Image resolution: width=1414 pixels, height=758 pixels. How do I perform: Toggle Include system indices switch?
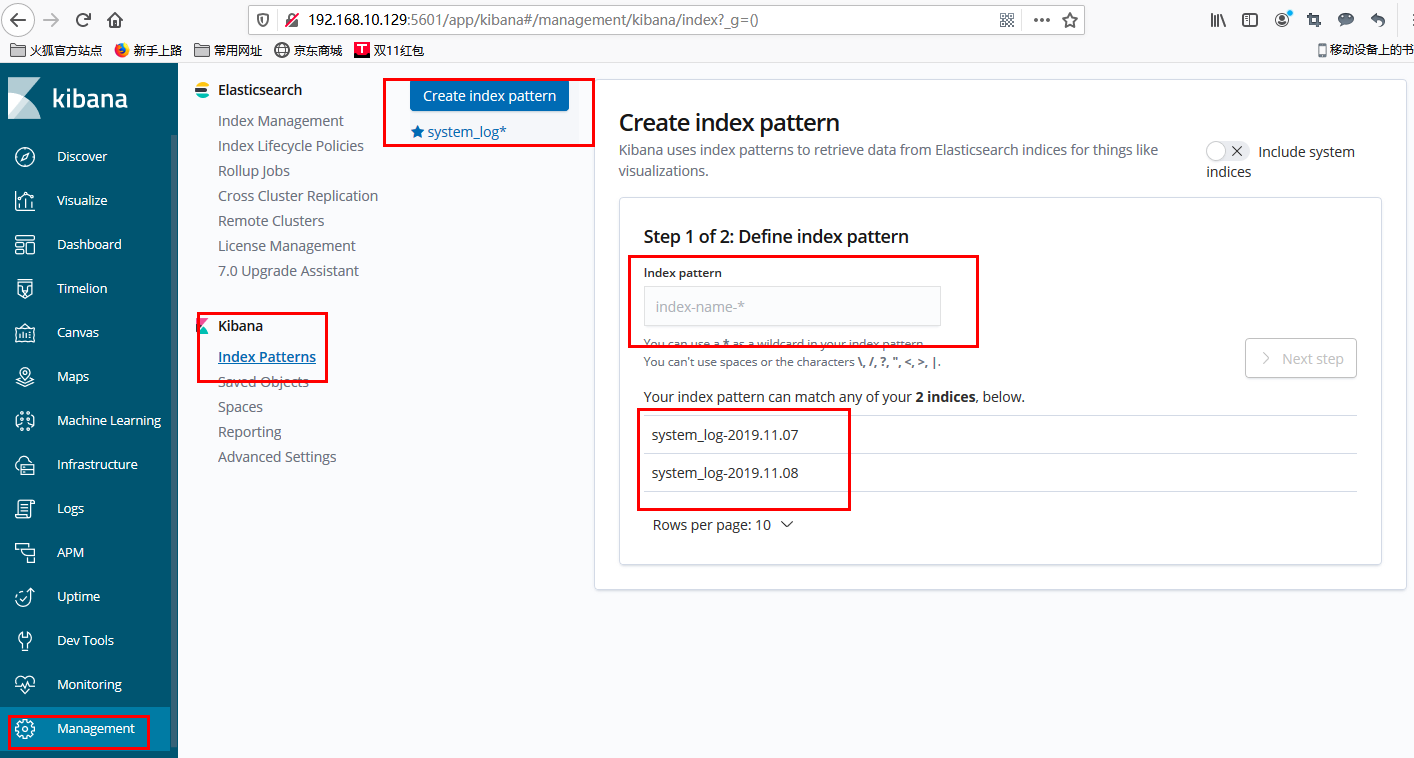pyautogui.click(x=1227, y=151)
